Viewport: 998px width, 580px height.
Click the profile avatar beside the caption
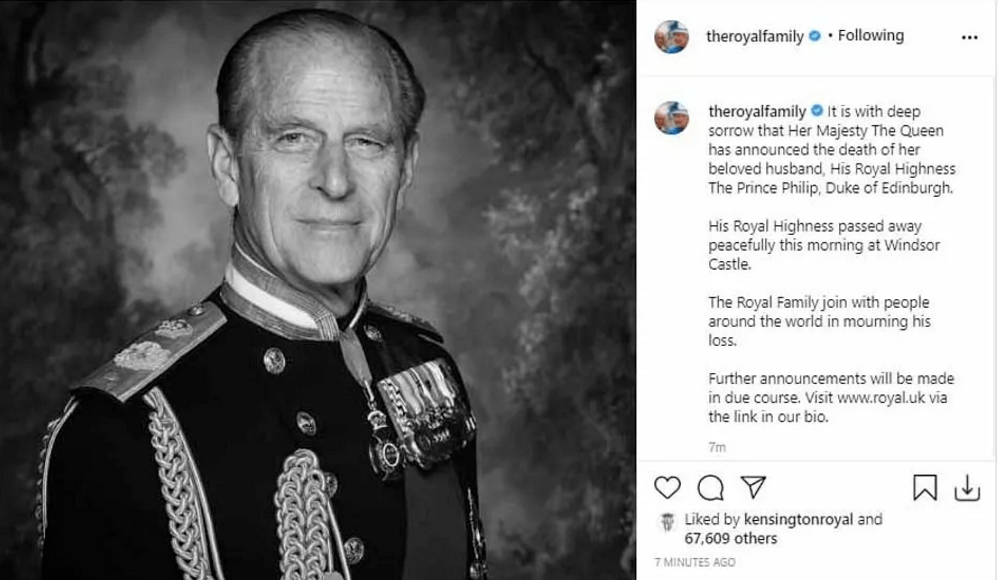[671, 117]
